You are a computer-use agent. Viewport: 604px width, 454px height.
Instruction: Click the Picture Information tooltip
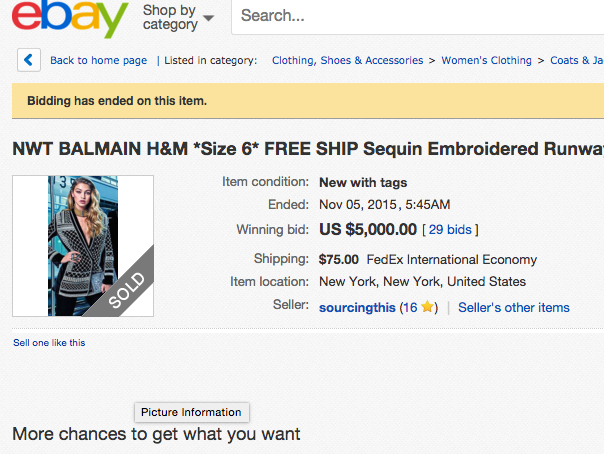(191, 412)
